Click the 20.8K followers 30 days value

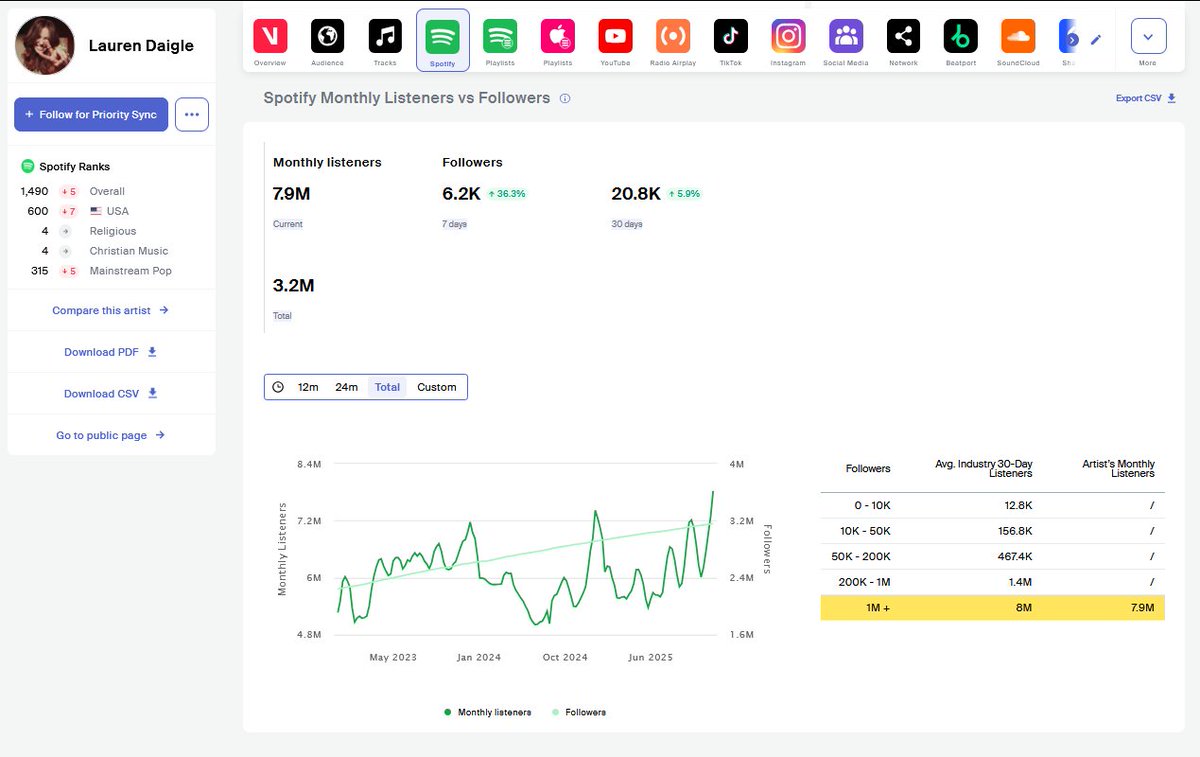click(x=636, y=194)
